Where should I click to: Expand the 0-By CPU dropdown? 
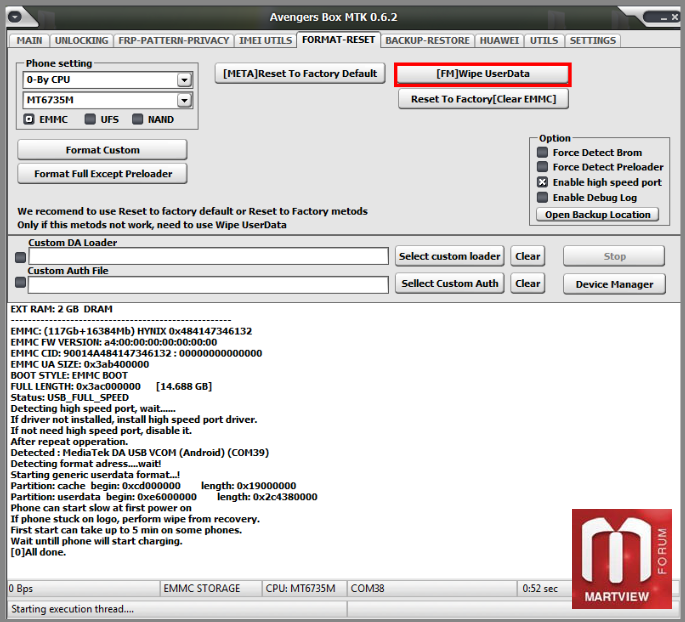click(x=184, y=80)
